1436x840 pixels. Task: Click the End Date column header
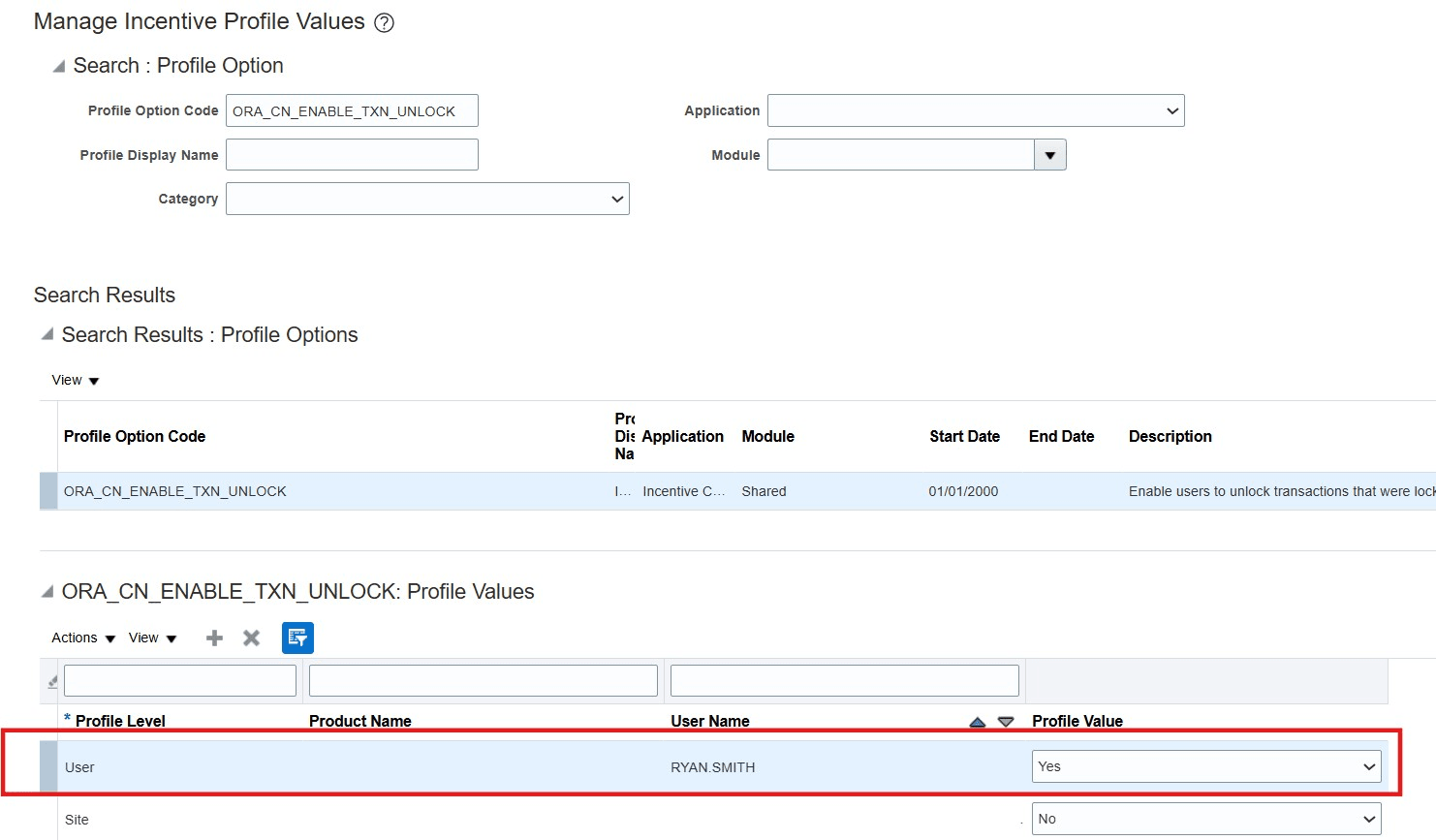[x=1062, y=436]
